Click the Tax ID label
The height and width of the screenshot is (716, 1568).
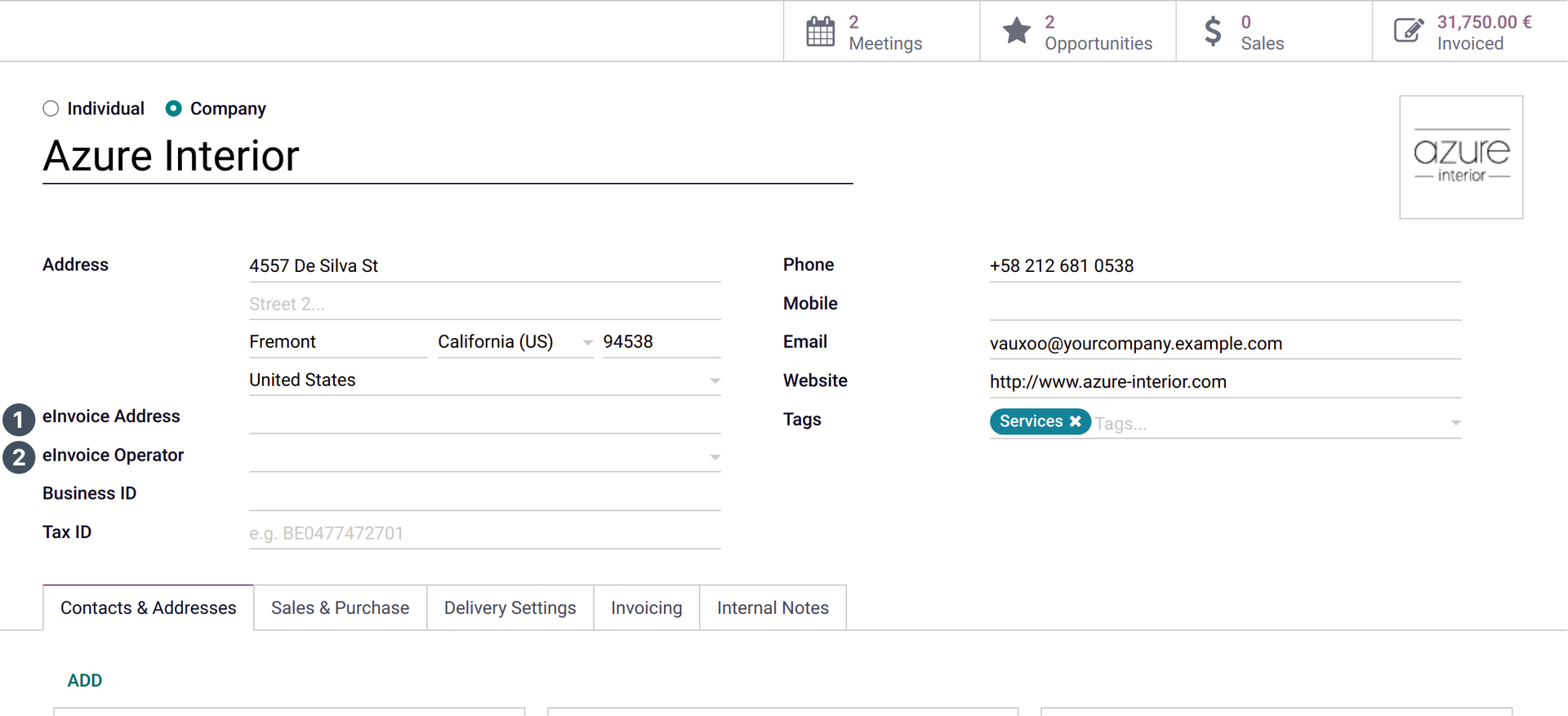click(x=67, y=532)
